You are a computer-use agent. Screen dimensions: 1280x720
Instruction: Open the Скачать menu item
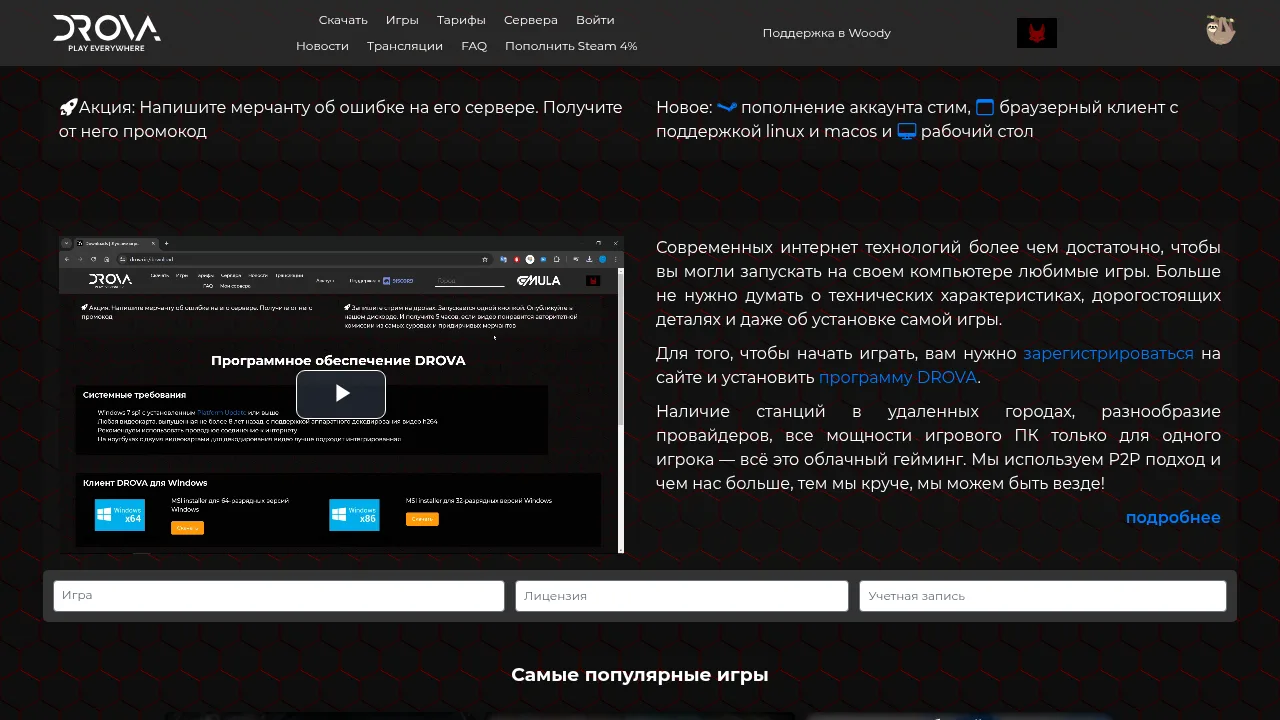(343, 20)
